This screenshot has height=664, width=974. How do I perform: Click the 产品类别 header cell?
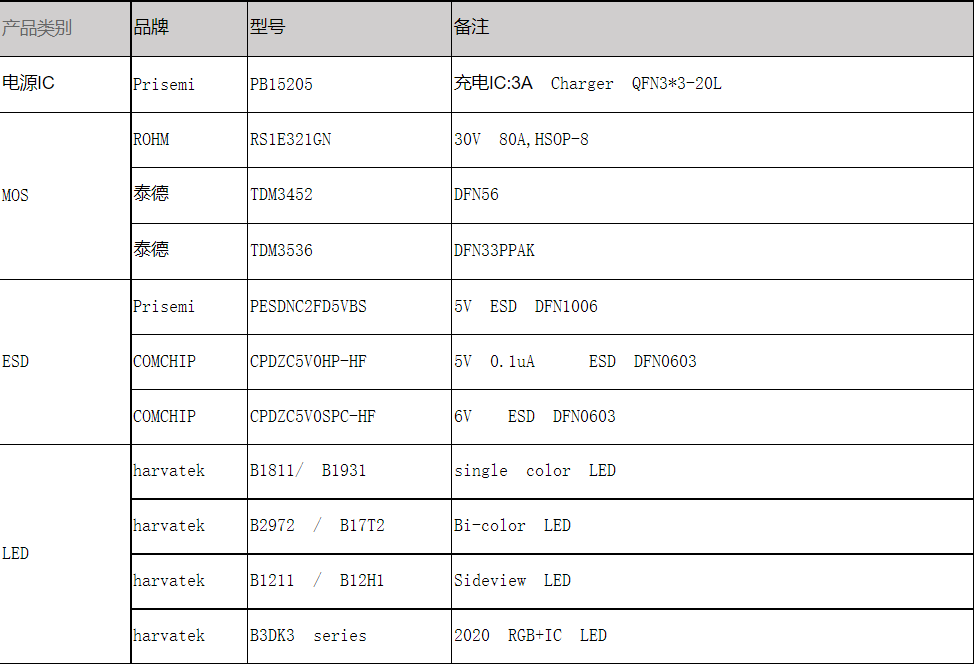[x=65, y=29]
